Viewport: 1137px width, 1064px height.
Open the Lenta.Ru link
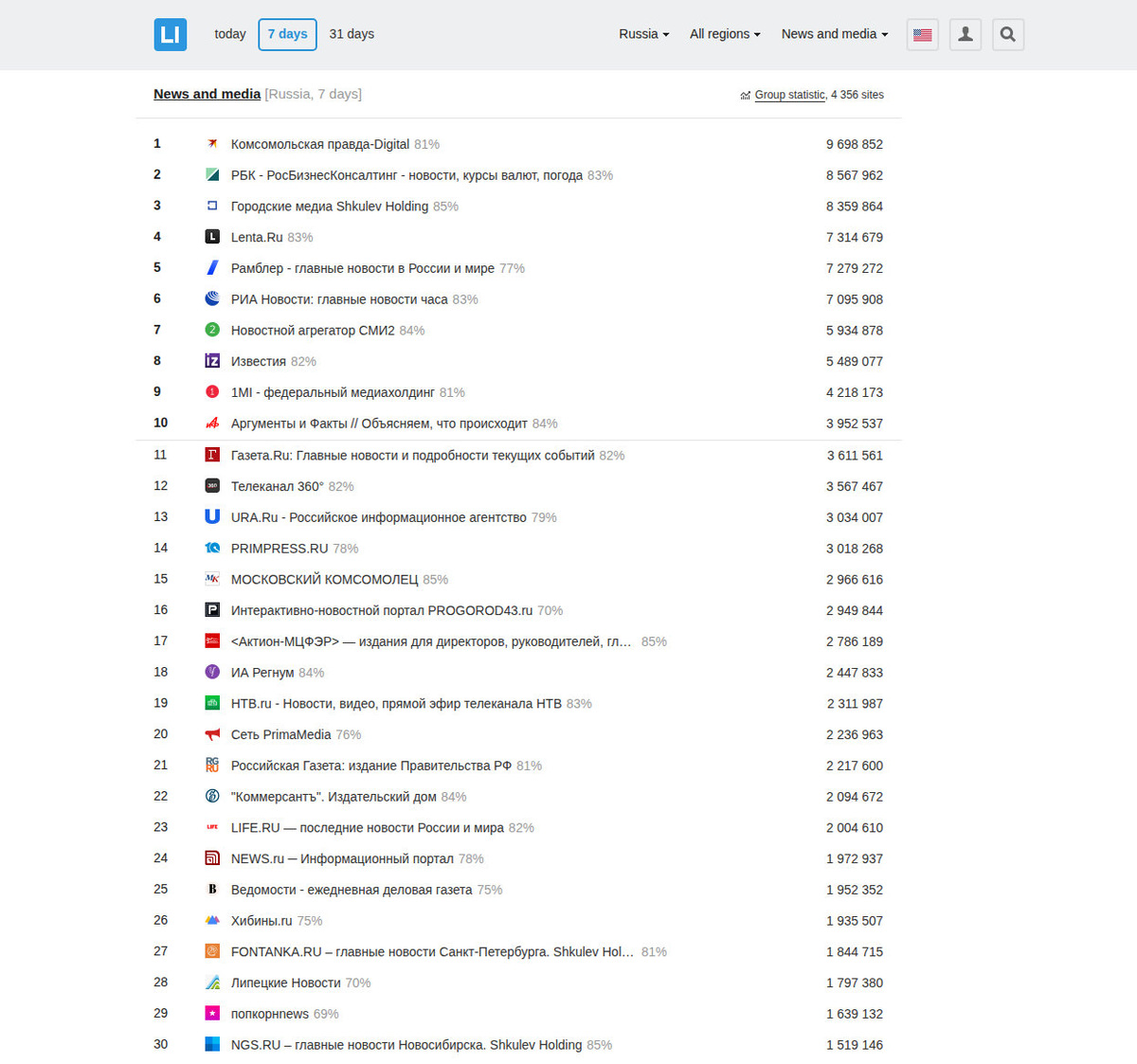click(257, 237)
